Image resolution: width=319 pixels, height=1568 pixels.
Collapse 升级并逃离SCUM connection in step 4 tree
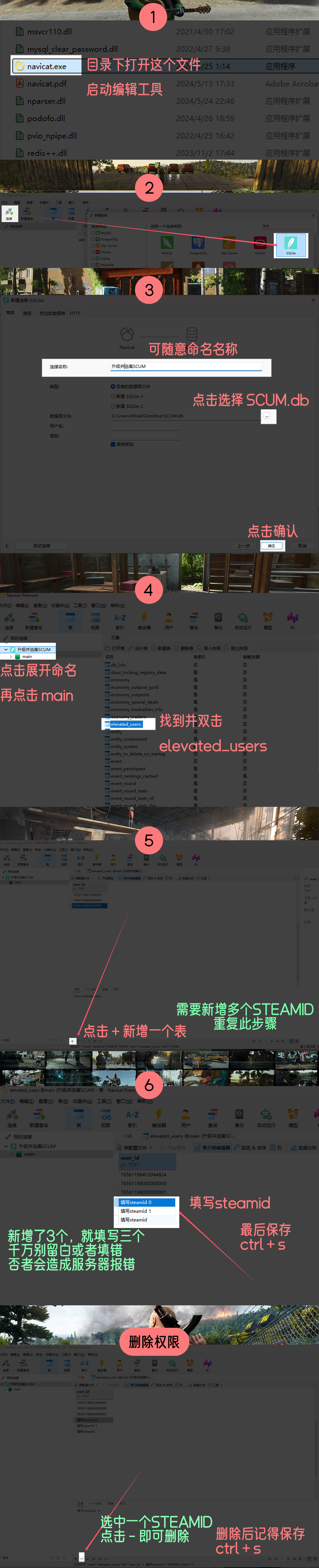click(x=6, y=650)
